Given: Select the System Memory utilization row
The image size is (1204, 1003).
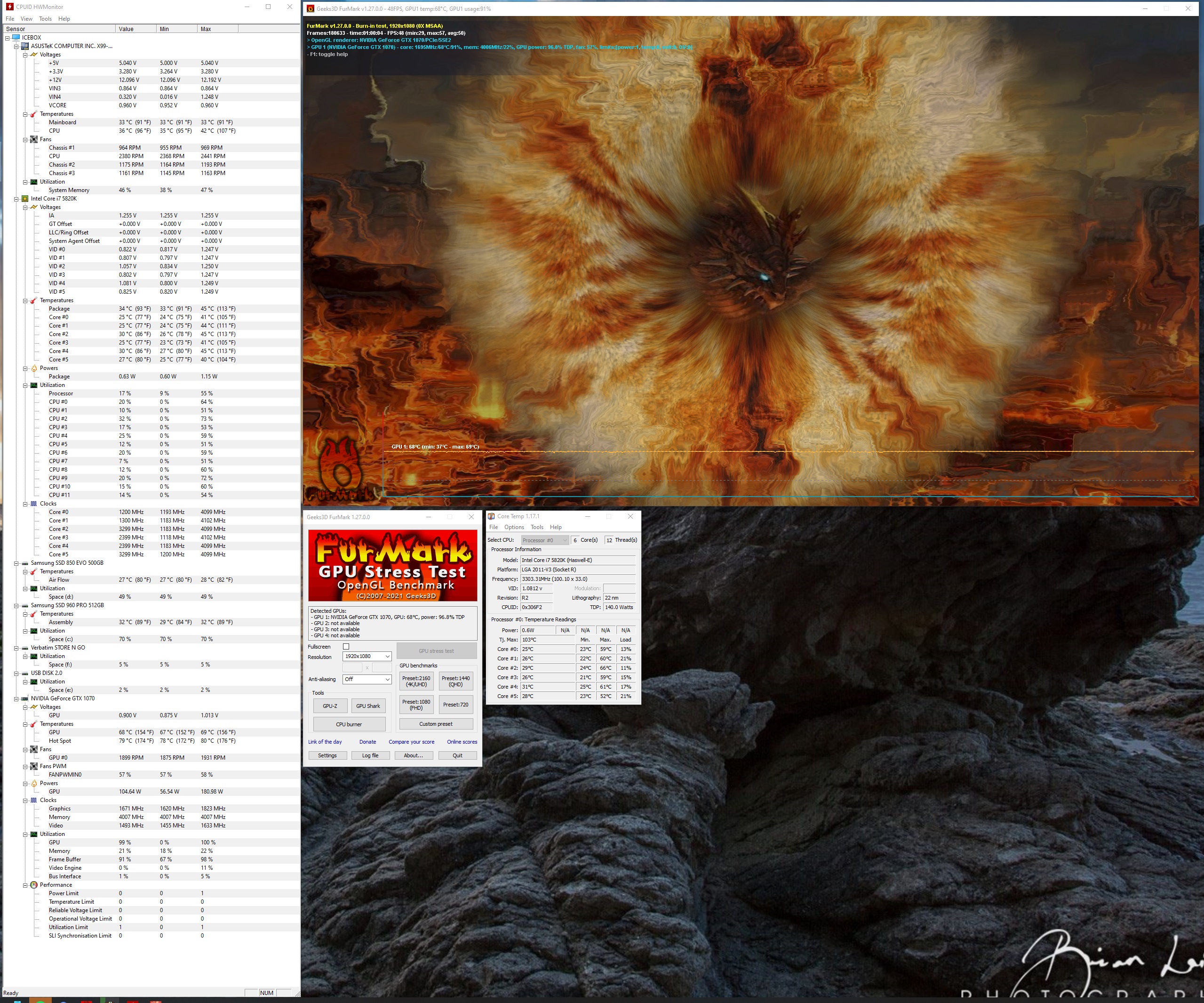Looking at the screenshot, I should [x=151, y=191].
